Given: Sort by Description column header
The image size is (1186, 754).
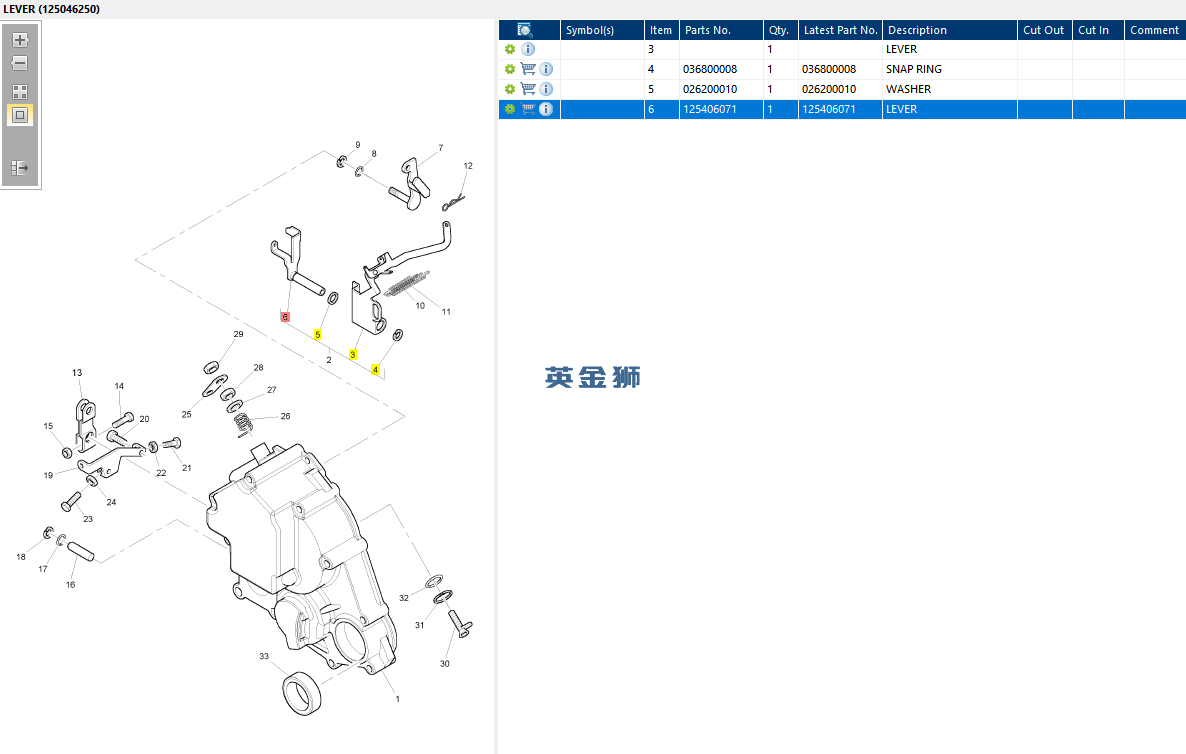Looking at the screenshot, I should coord(949,30).
